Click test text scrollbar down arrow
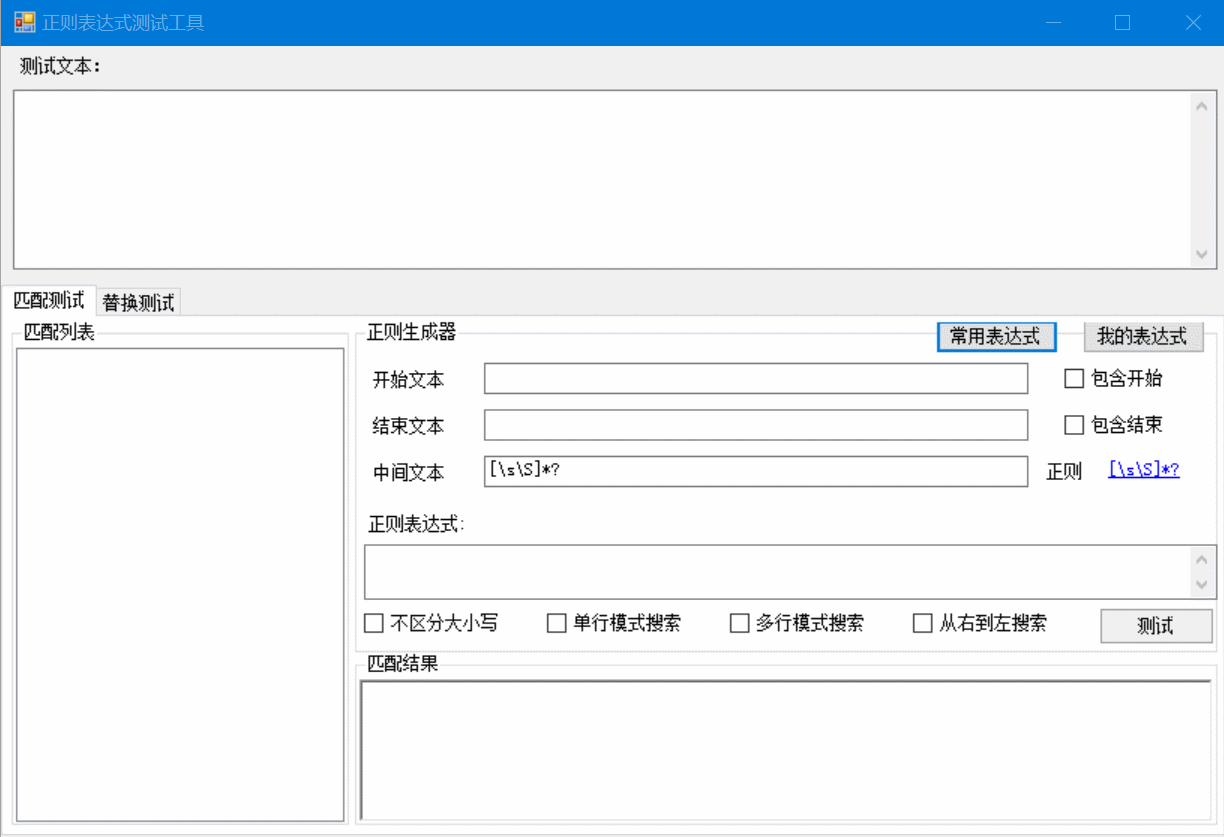The width and height of the screenshot is (1224, 837). (1201, 255)
